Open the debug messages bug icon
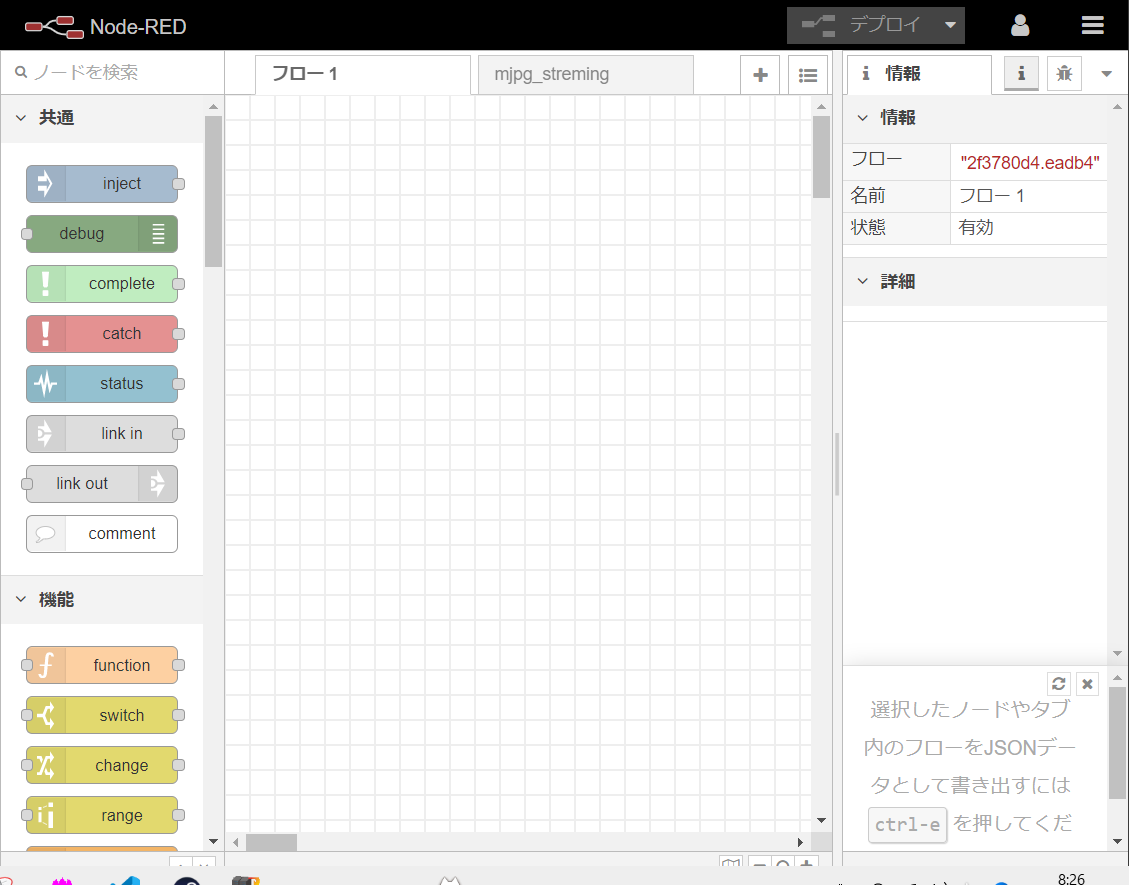Image resolution: width=1129 pixels, height=885 pixels. tap(1064, 73)
